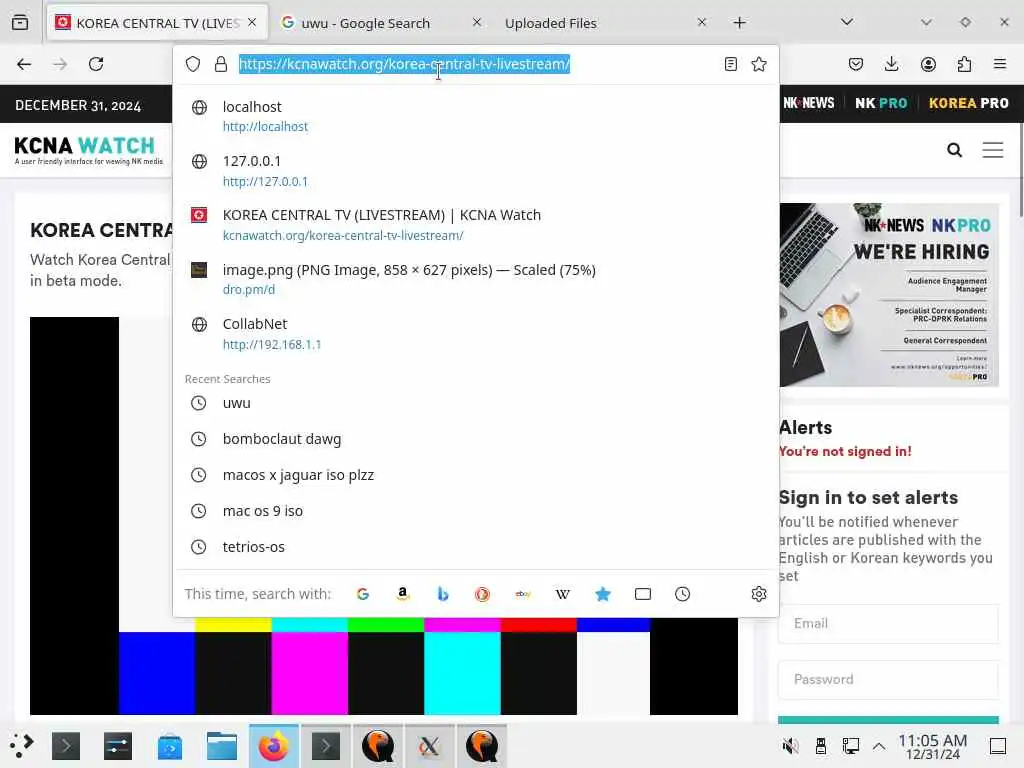Open the System Settings taskbar icon
The image size is (1024, 768).
(118, 746)
